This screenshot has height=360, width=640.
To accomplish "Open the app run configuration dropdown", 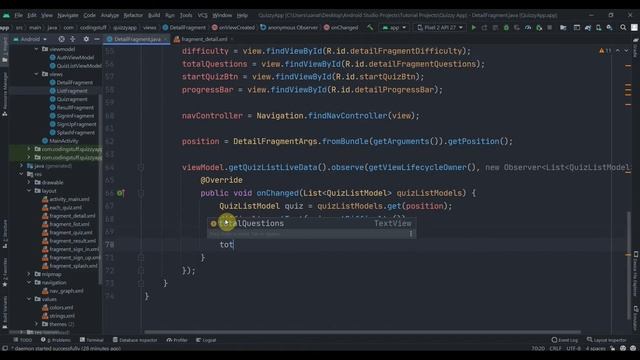I will tap(394, 27).
